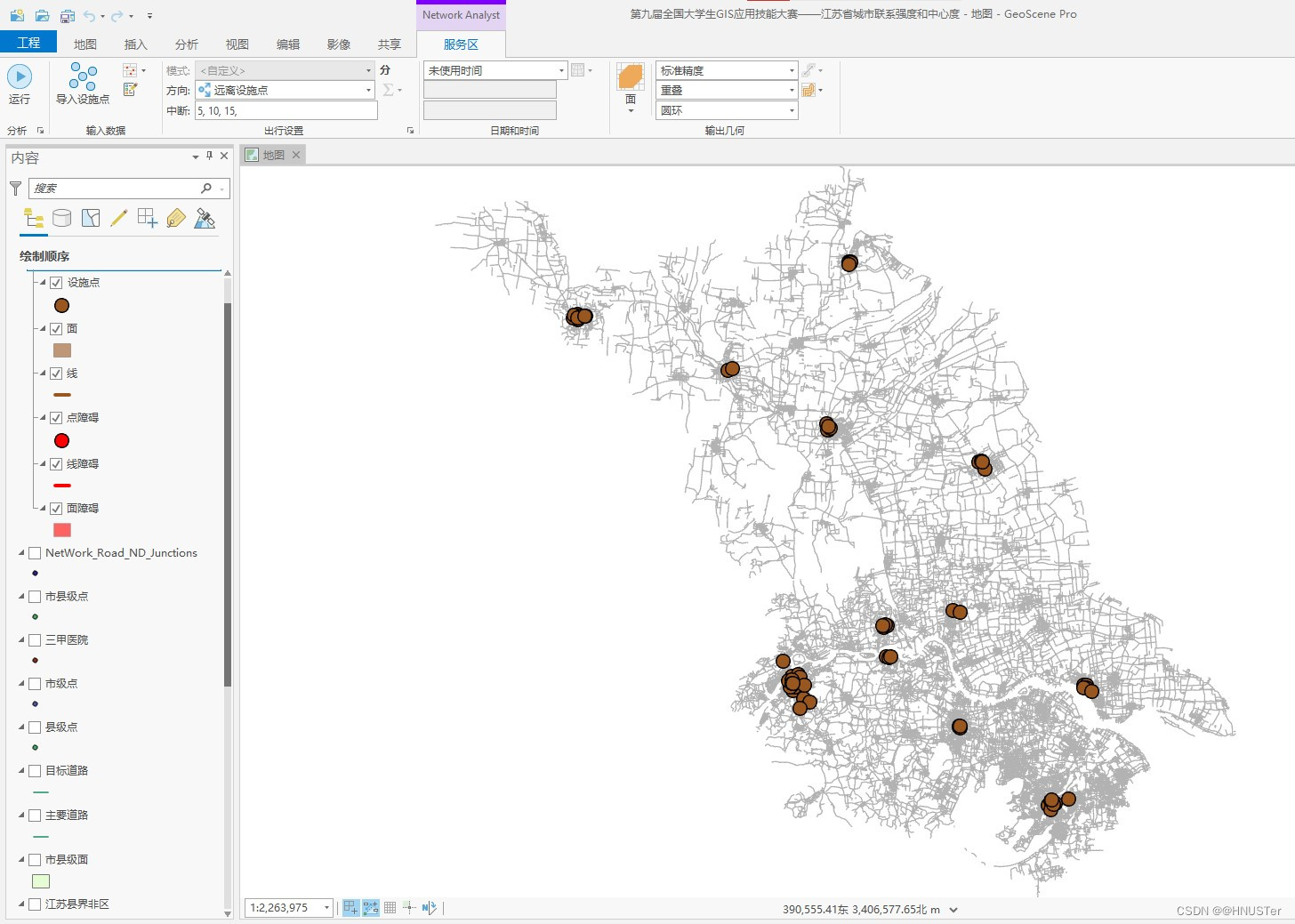Select the List By Labeling tag icon

coord(176,218)
